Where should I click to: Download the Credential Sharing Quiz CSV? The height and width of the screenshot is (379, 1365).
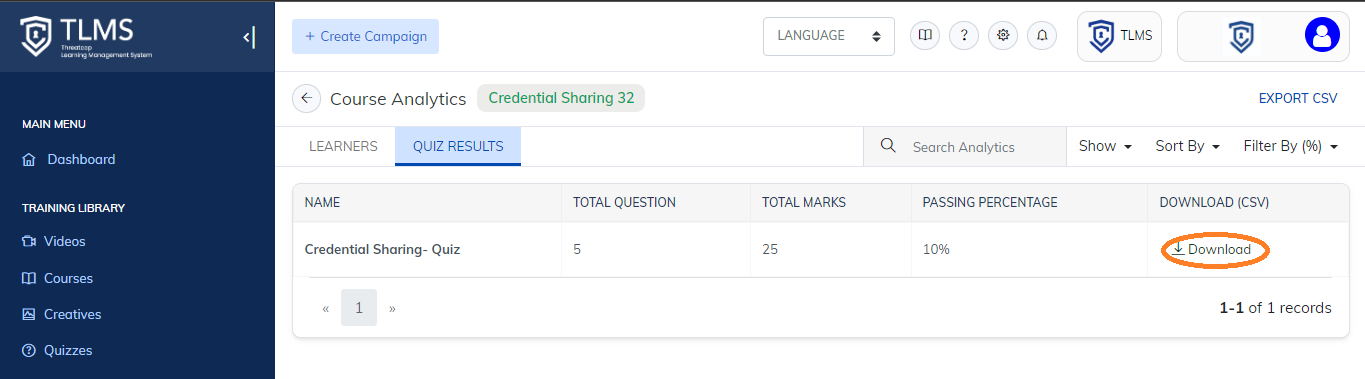coord(1211,249)
